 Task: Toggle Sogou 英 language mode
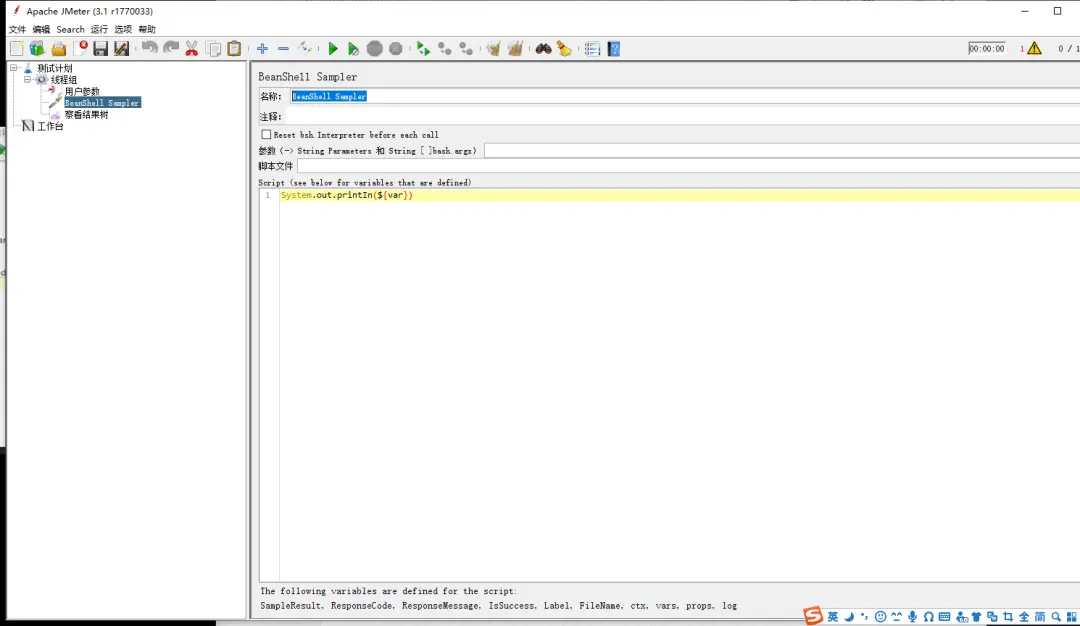pos(833,616)
